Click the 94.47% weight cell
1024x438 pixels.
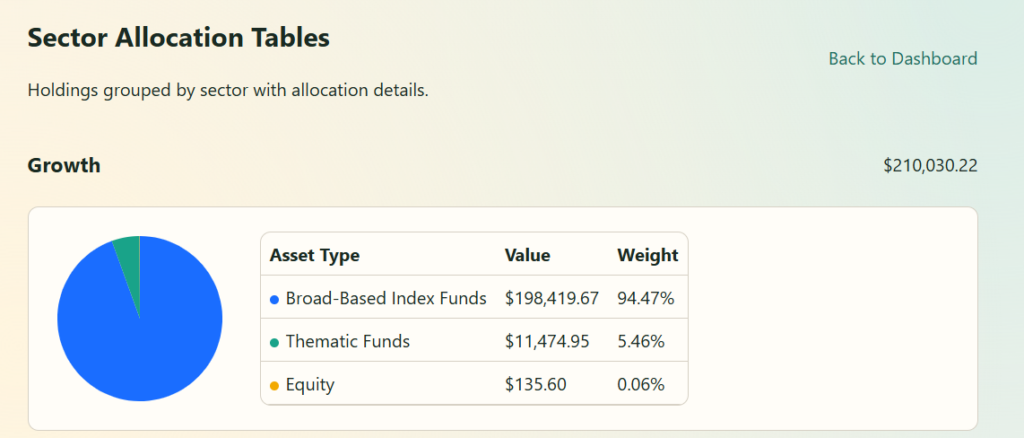[x=645, y=298]
